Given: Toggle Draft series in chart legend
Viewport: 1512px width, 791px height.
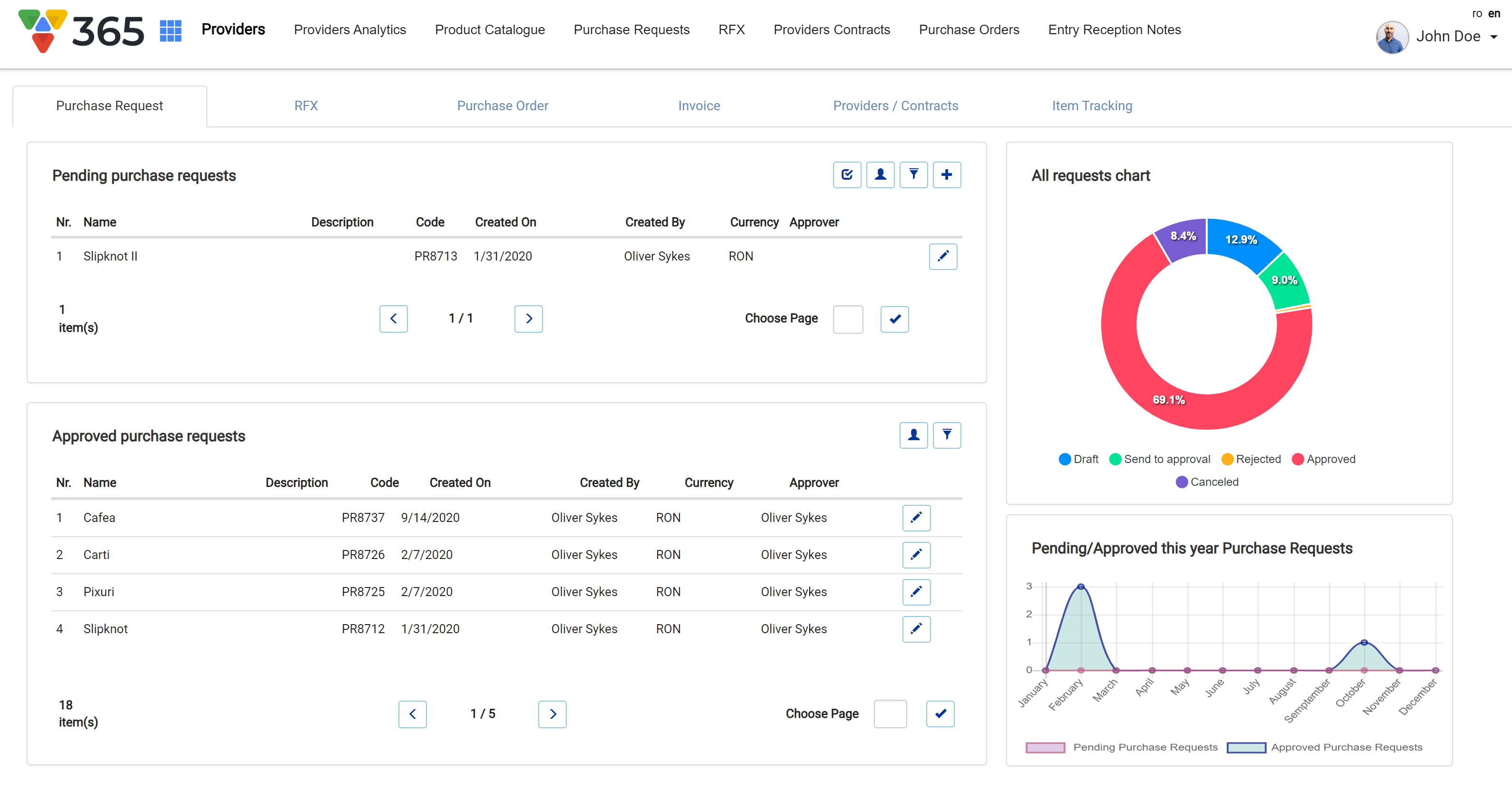Looking at the screenshot, I should 1079,459.
